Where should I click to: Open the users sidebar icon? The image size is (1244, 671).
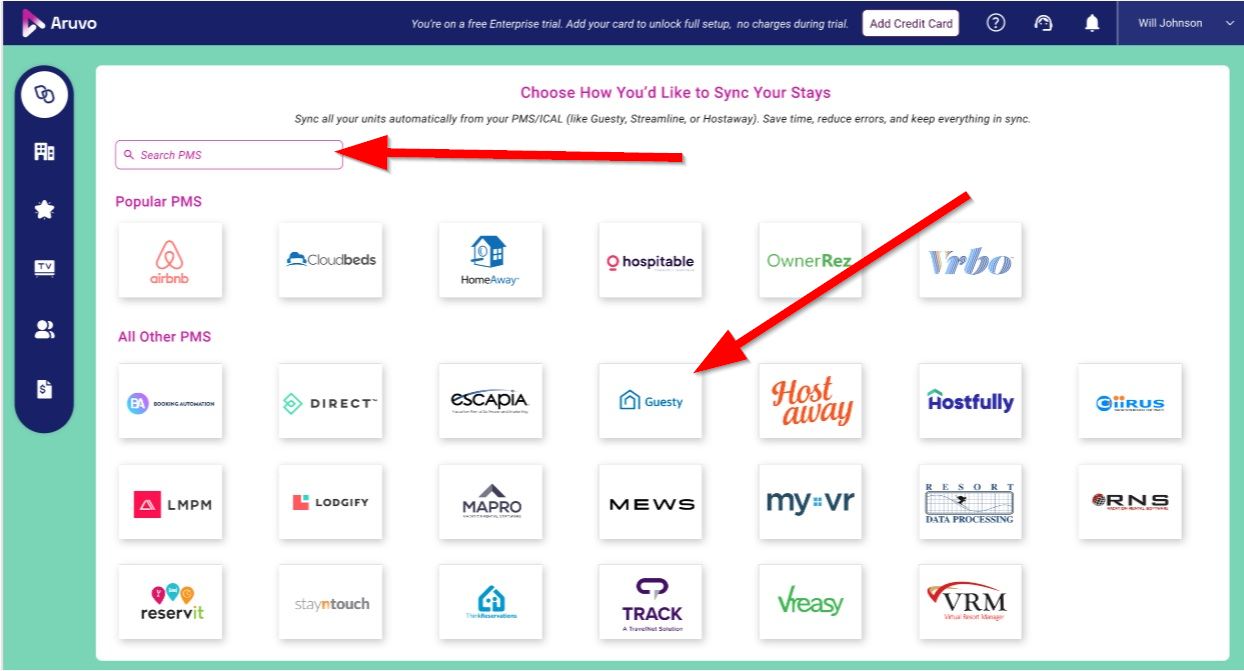tap(44, 330)
